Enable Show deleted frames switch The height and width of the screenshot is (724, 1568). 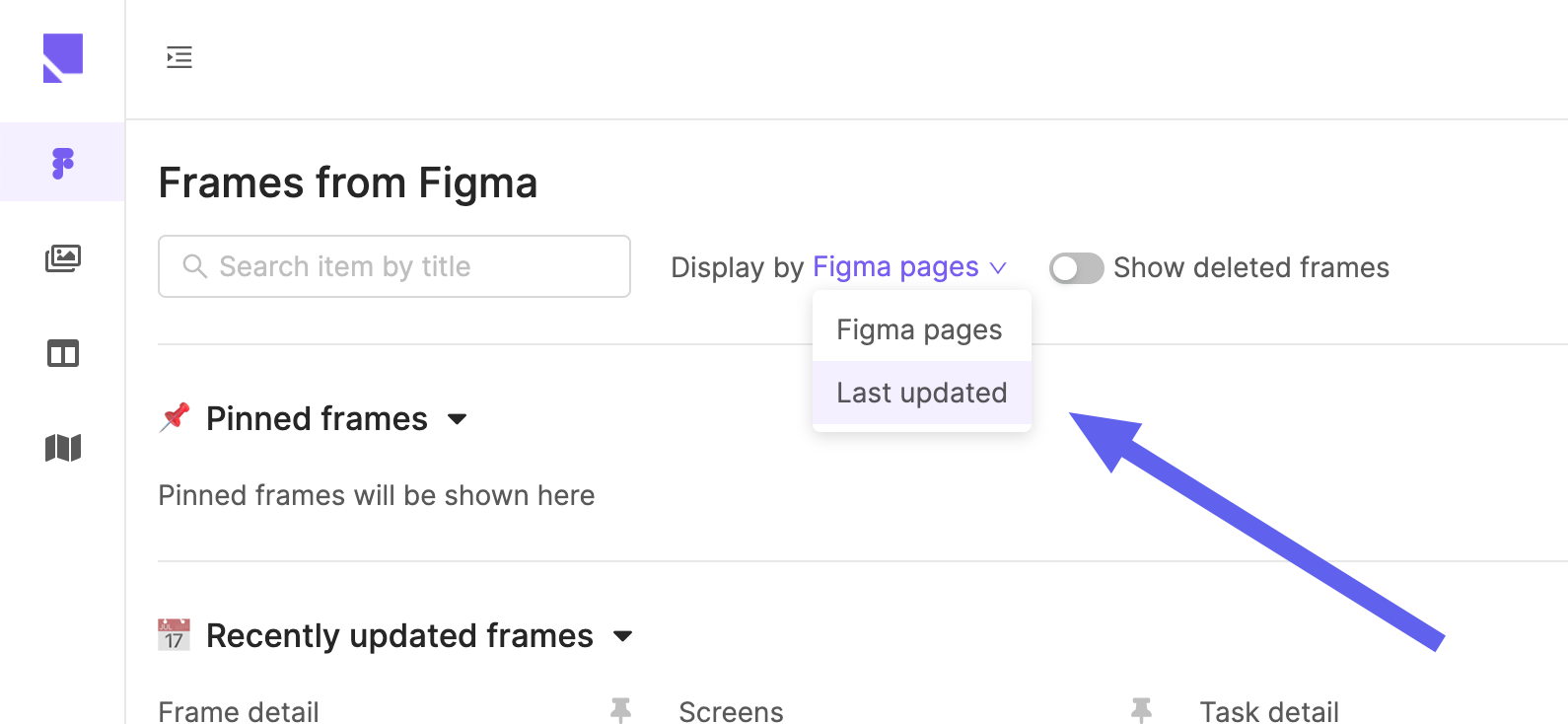(x=1076, y=268)
